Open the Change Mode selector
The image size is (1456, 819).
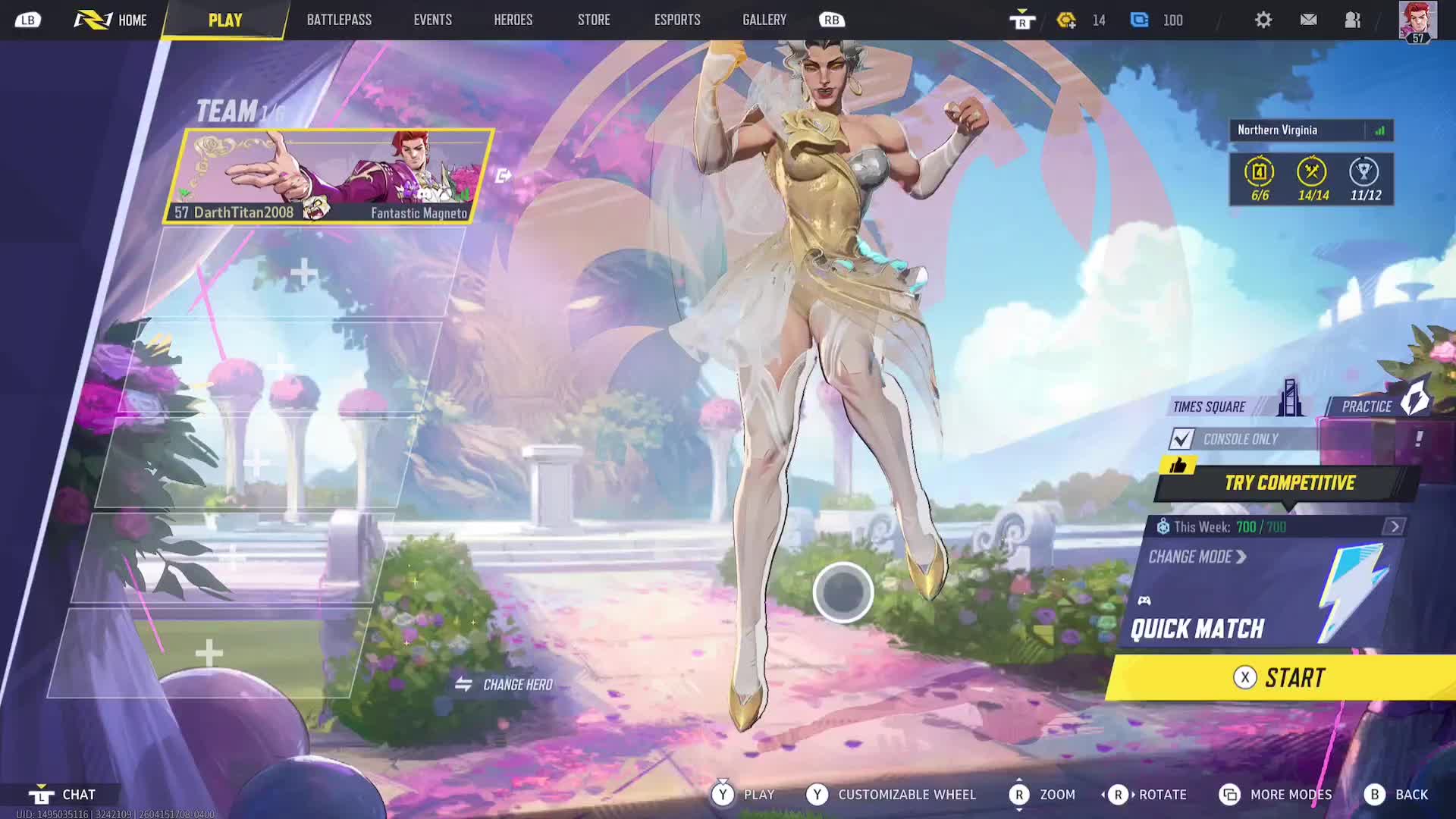click(x=1197, y=557)
